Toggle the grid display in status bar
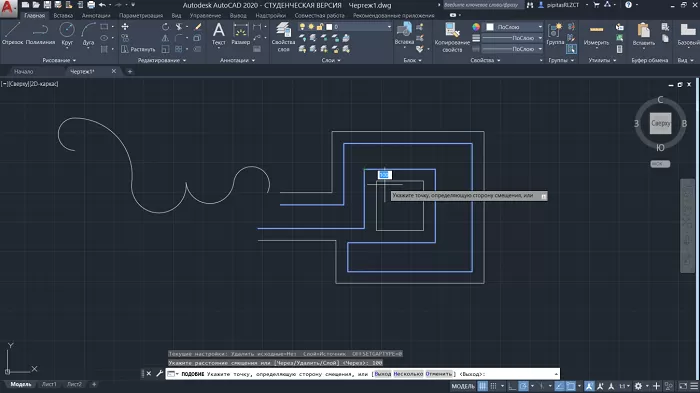 click(x=483, y=386)
